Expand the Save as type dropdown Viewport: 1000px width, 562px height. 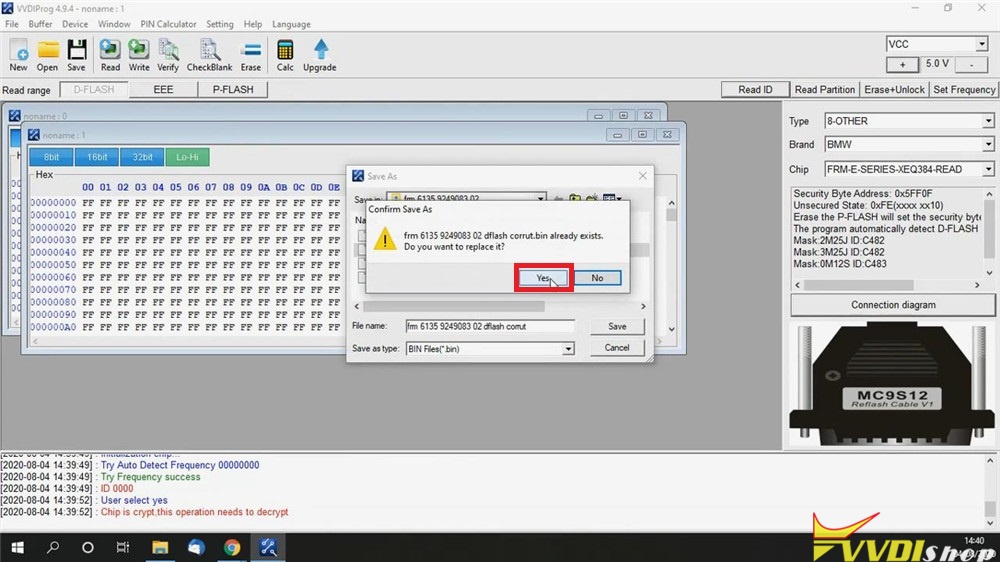(568, 349)
